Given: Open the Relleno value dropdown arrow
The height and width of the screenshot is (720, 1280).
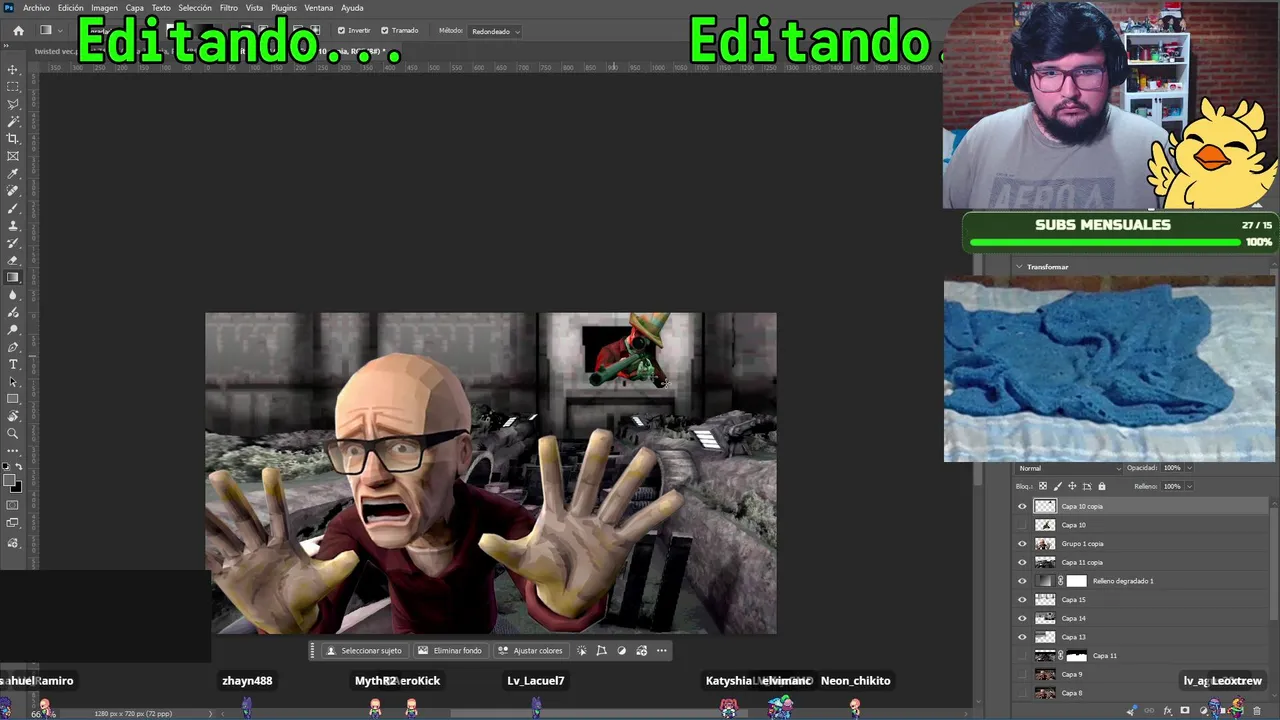Looking at the screenshot, I should coord(1189,487).
